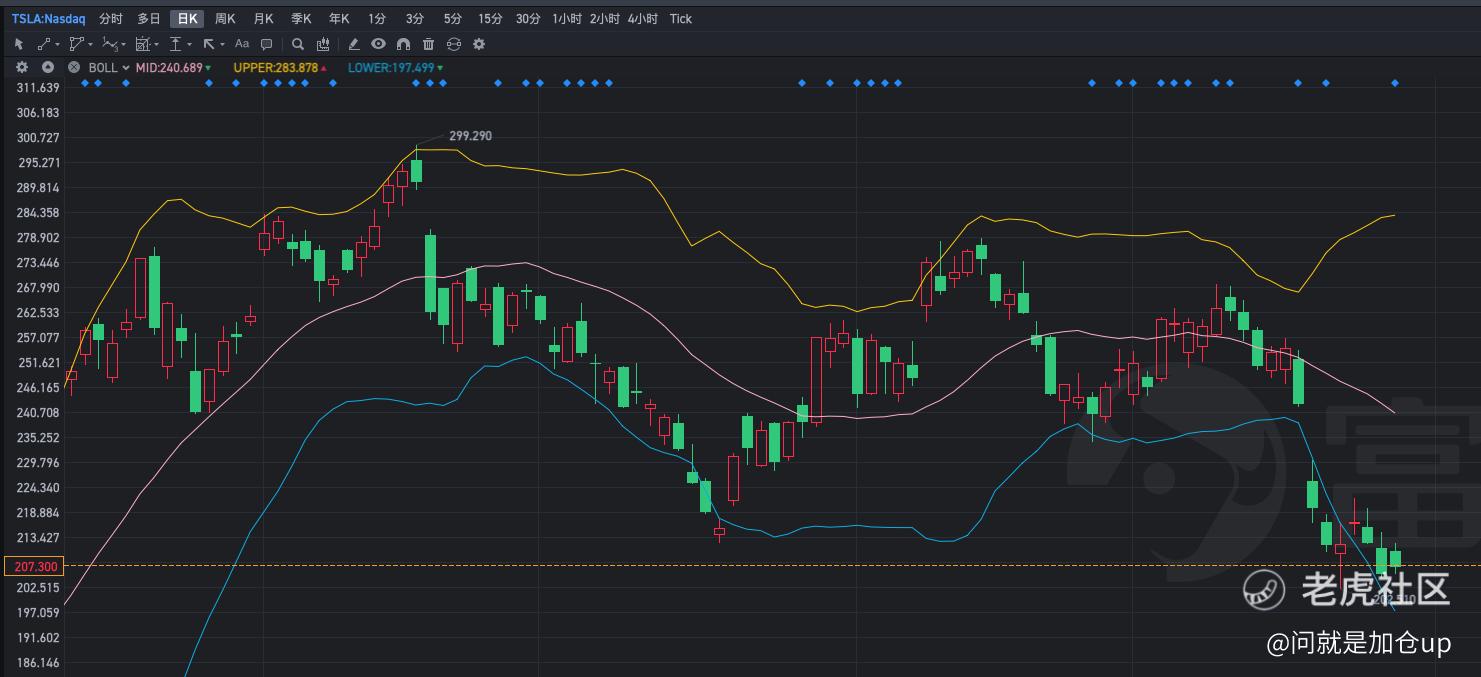Collapse the BOLL indicator with up-arrow icon
The height and width of the screenshot is (677, 1481).
click(x=48, y=67)
